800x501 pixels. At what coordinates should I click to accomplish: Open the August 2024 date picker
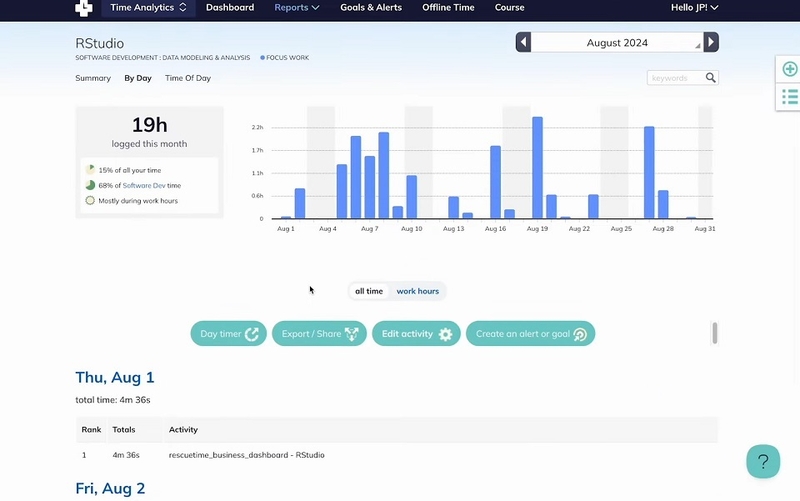(x=617, y=42)
